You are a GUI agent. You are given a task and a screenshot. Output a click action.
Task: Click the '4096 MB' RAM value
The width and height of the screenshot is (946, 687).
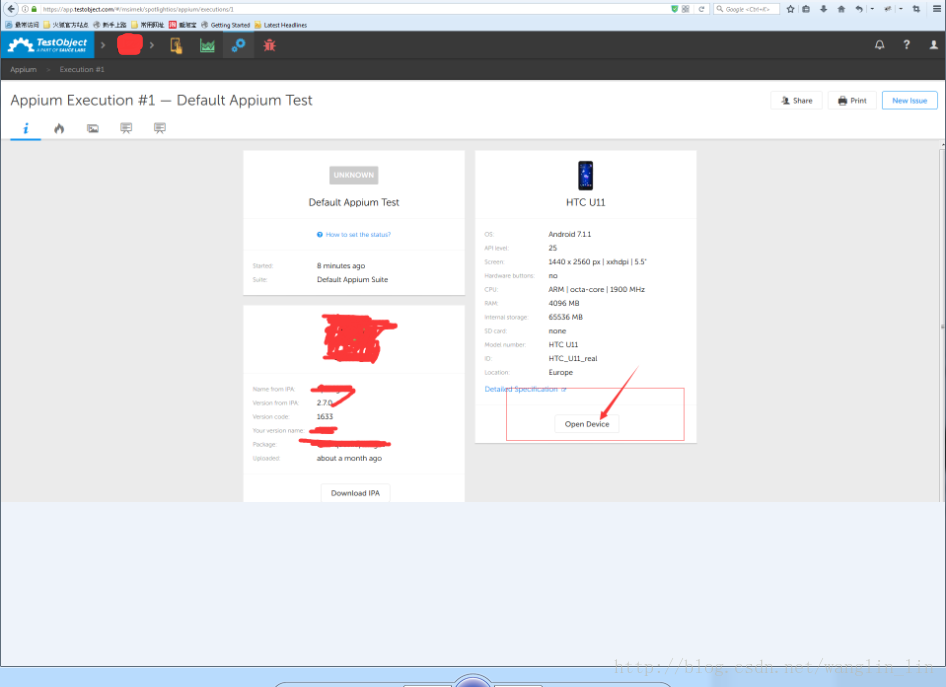tap(563, 303)
